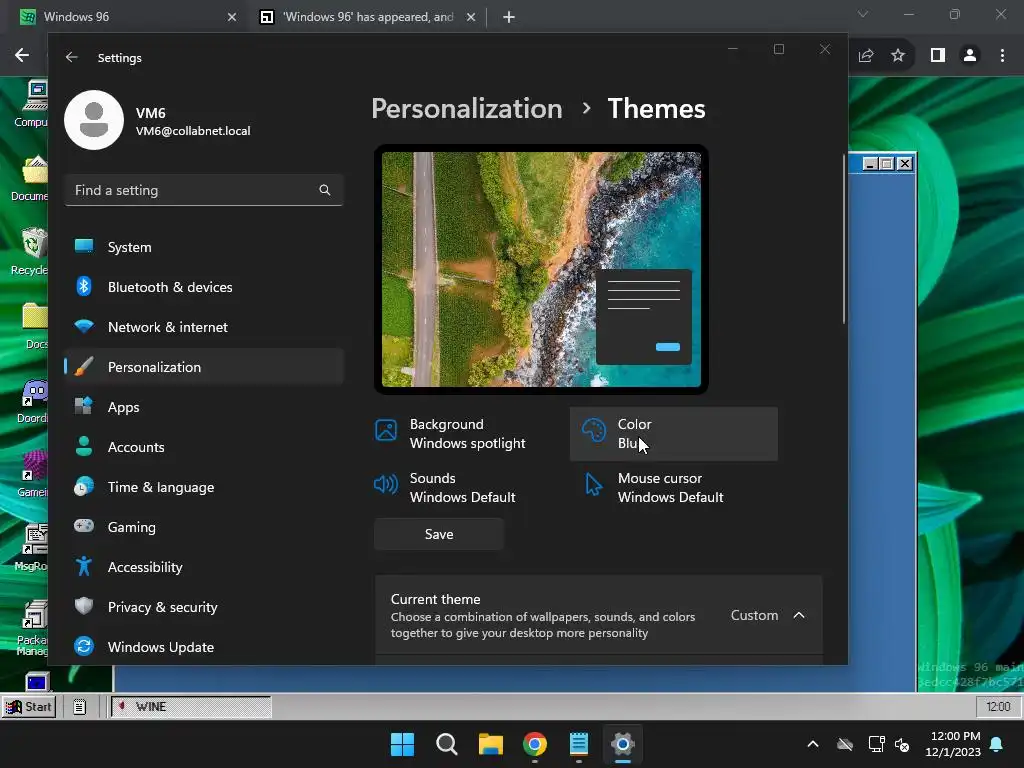
Task: Click the VM6 user avatar
Action: point(94,120)
